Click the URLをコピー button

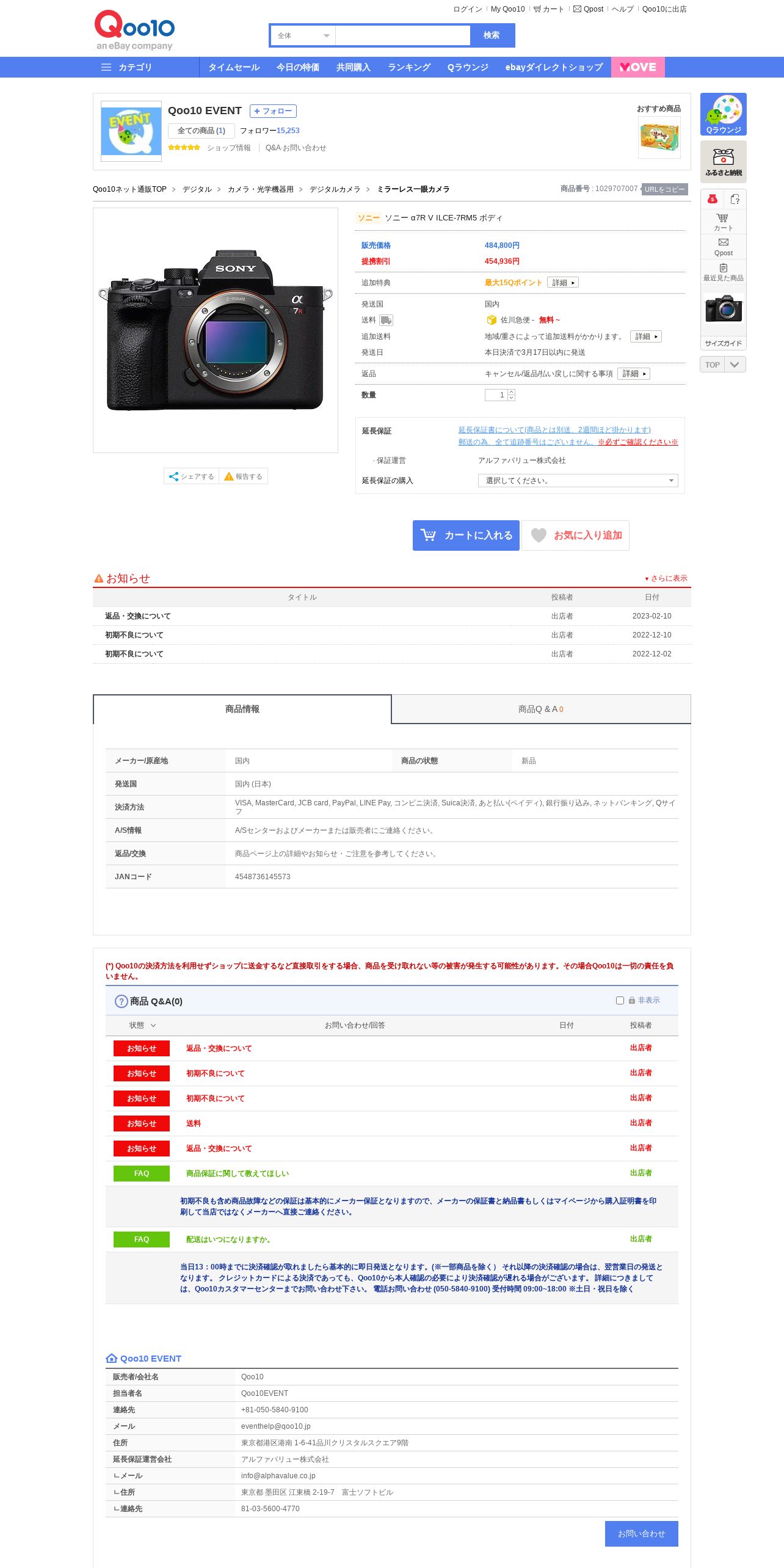click(665, 189)
